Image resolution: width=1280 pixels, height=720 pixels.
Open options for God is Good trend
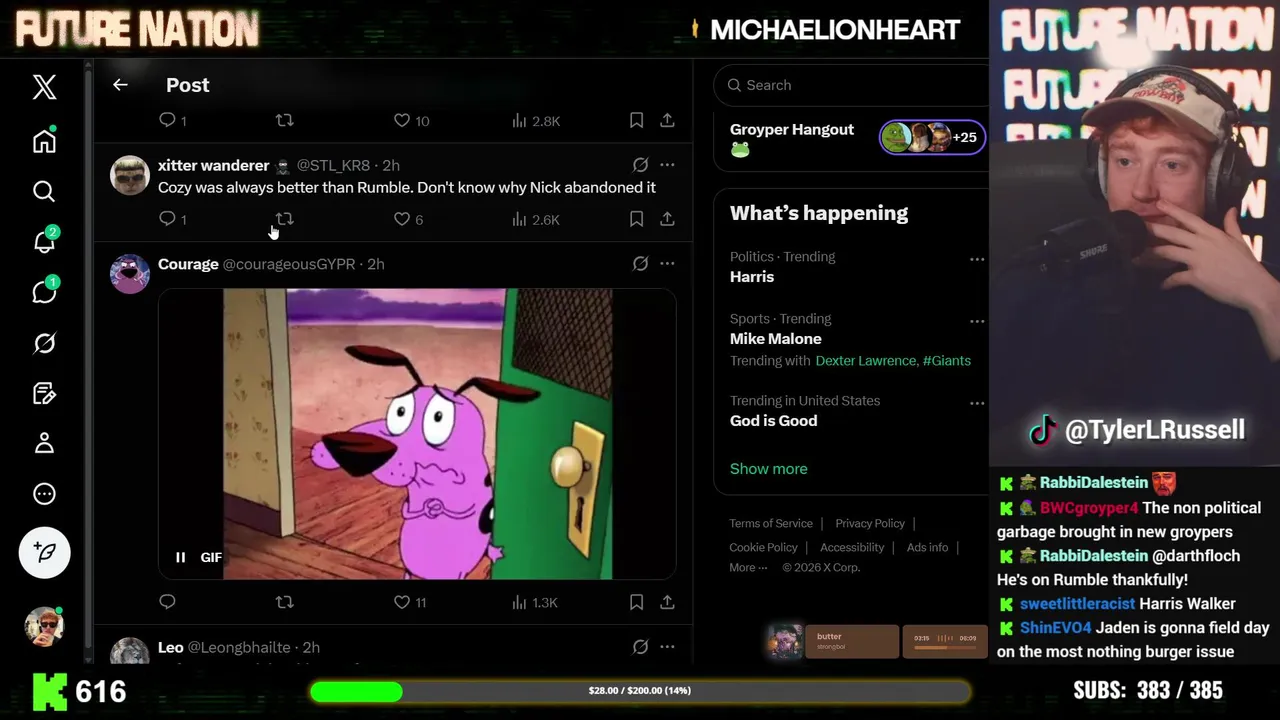click(x=977, y=403)
